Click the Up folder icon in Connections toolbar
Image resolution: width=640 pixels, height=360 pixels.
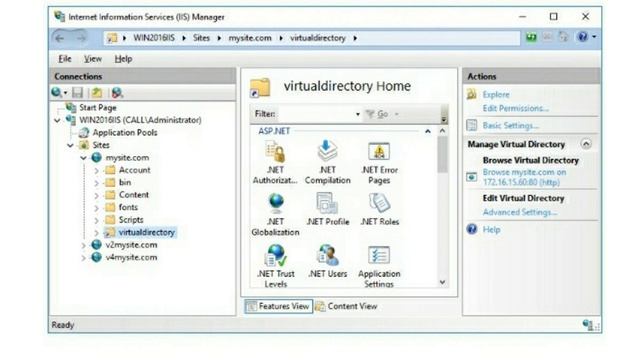pos(97,93)
